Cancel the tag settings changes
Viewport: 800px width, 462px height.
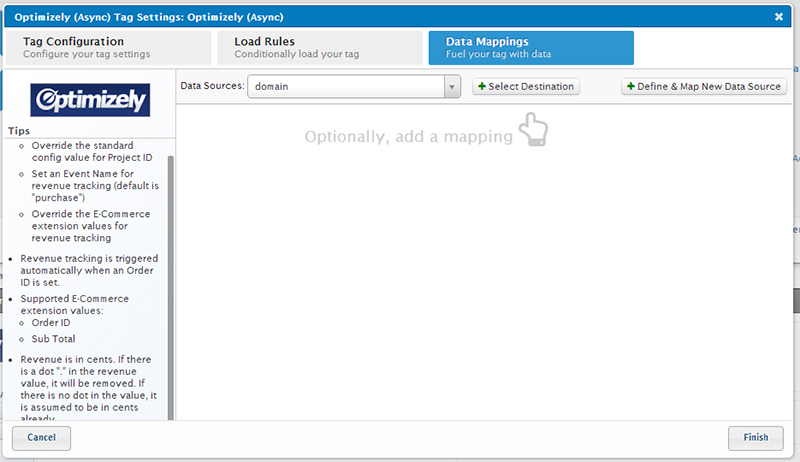point(41,437)
